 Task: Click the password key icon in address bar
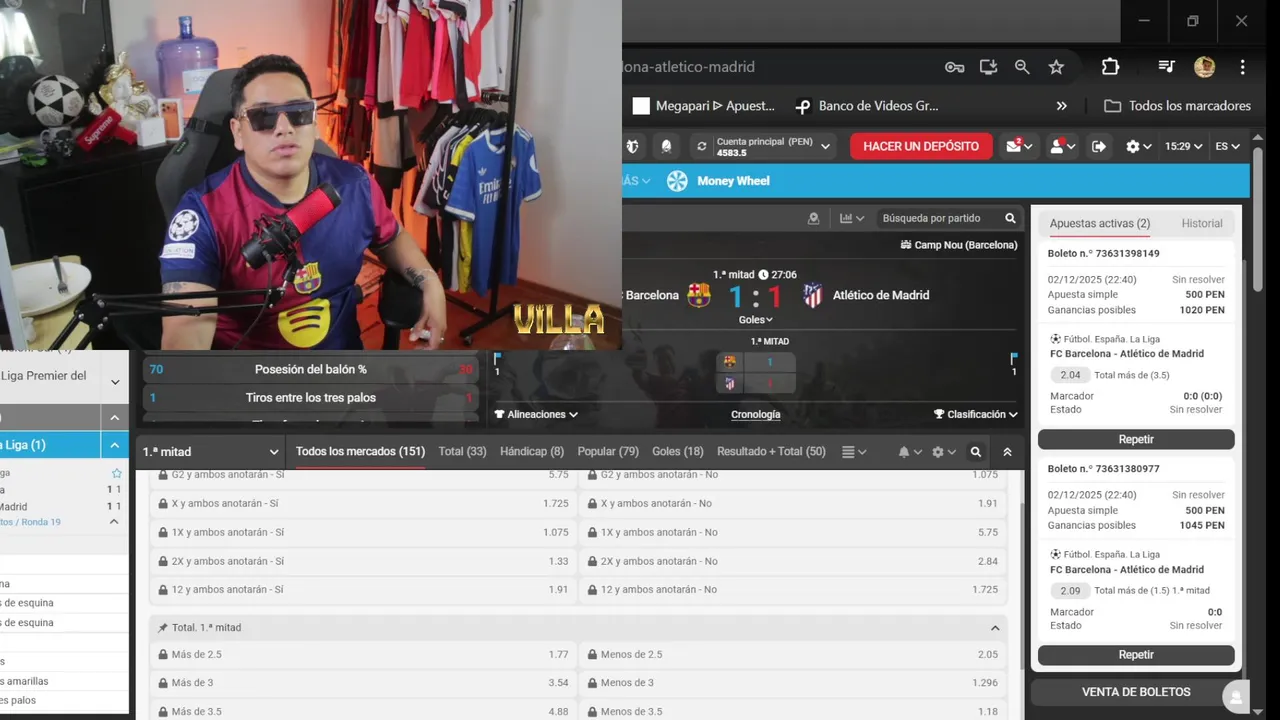954,67
